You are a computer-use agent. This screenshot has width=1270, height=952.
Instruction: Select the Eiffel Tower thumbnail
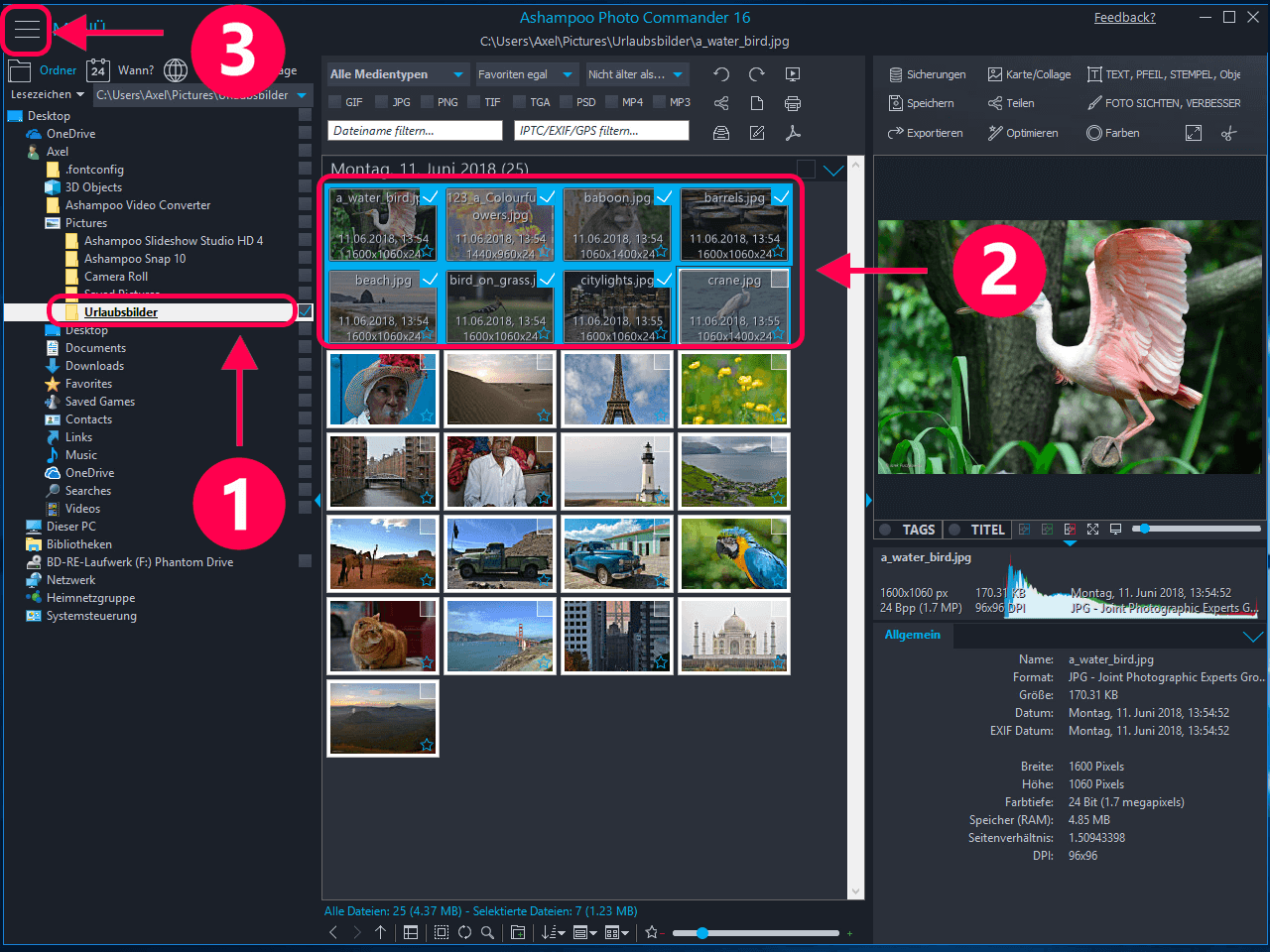tap(617, 389)
